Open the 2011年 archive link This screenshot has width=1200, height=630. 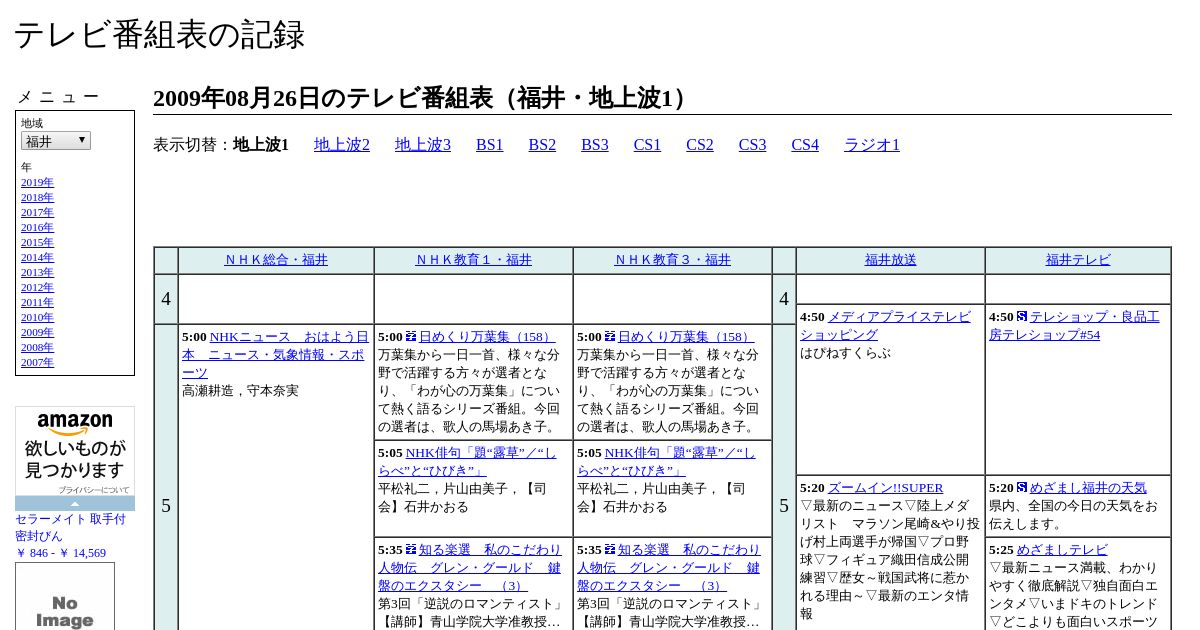pos(37,302)
